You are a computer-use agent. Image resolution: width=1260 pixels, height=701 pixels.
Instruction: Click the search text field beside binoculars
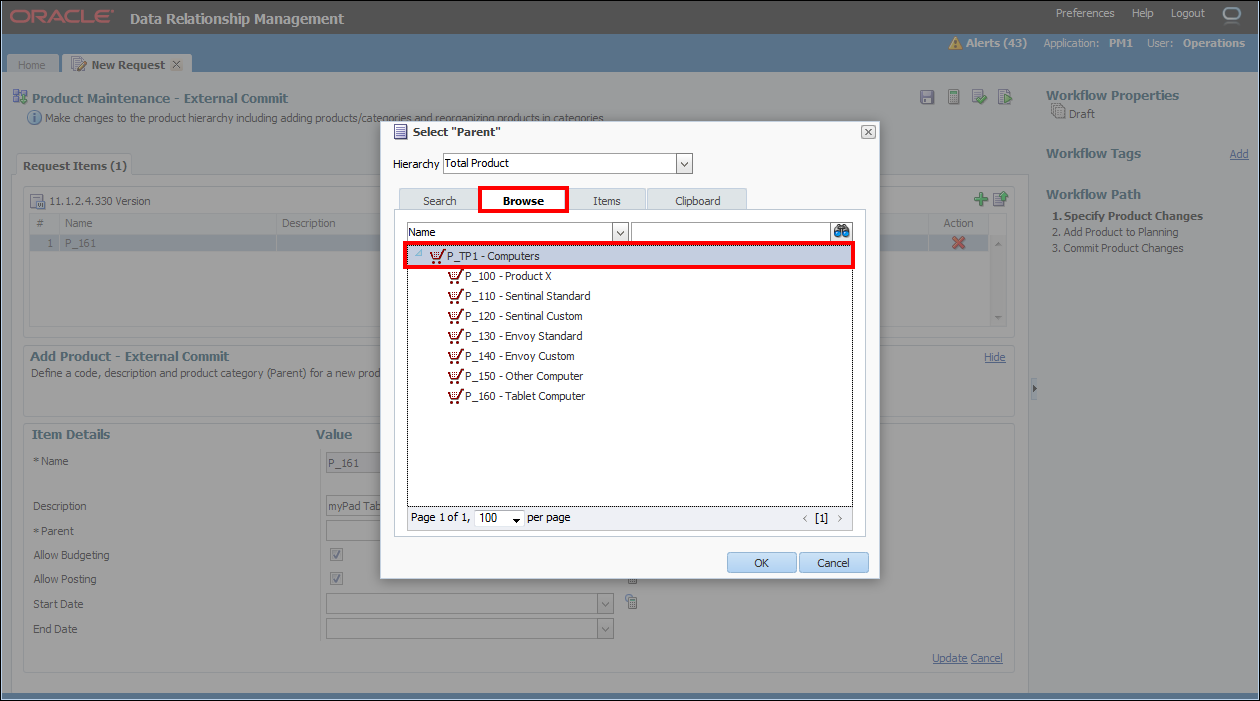pyautogui.click(x=730, y=232)
